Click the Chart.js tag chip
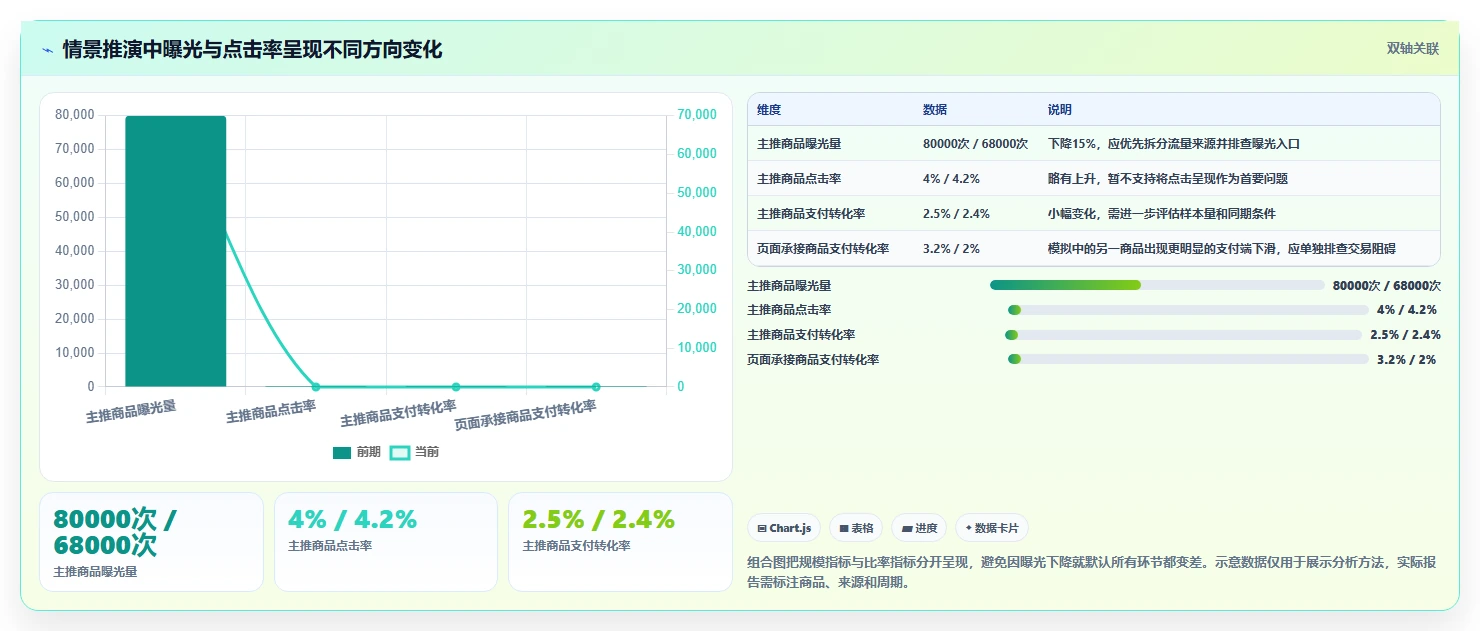 click(784, 528)
